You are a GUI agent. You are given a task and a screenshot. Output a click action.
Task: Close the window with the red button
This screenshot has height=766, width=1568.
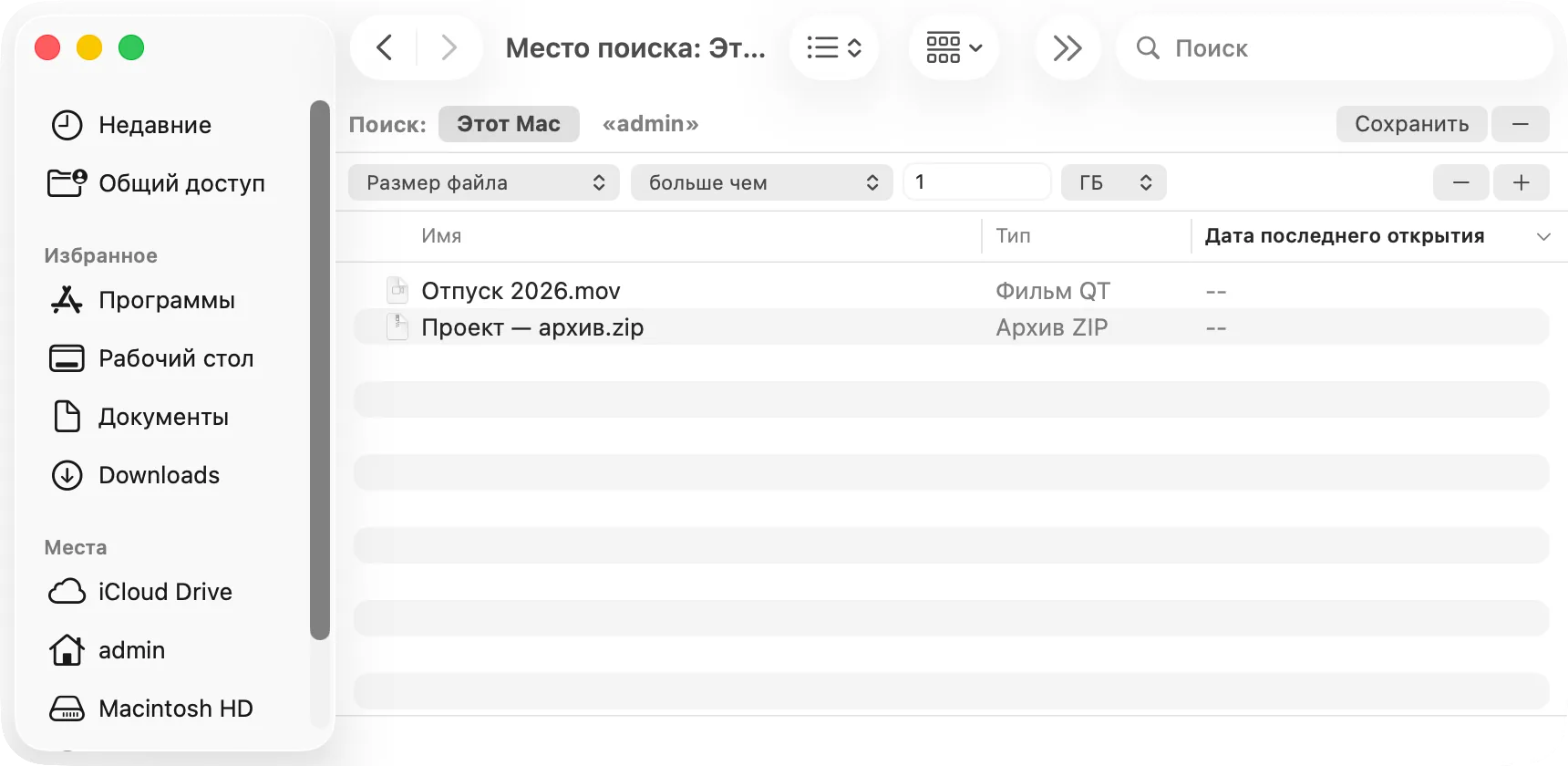47,47
